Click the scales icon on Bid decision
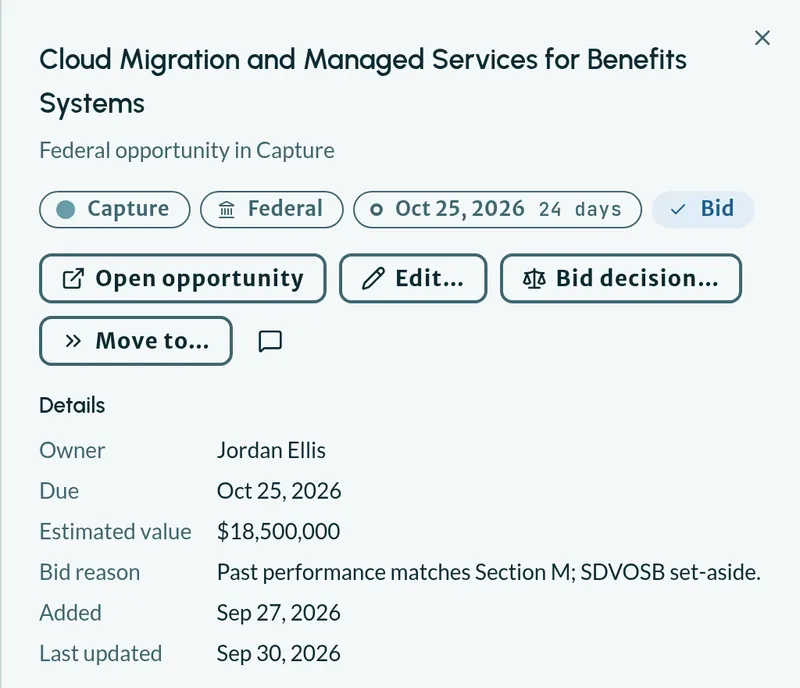This screenshot has height=688, width=800. coord(534,279)
